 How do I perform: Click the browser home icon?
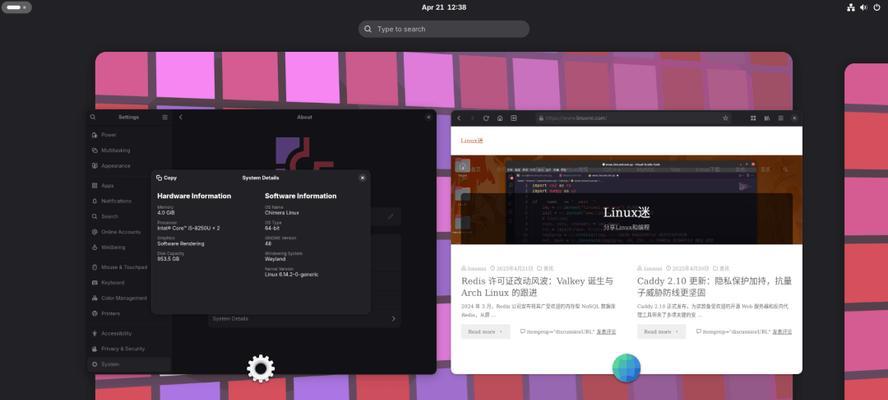(500, 118)
